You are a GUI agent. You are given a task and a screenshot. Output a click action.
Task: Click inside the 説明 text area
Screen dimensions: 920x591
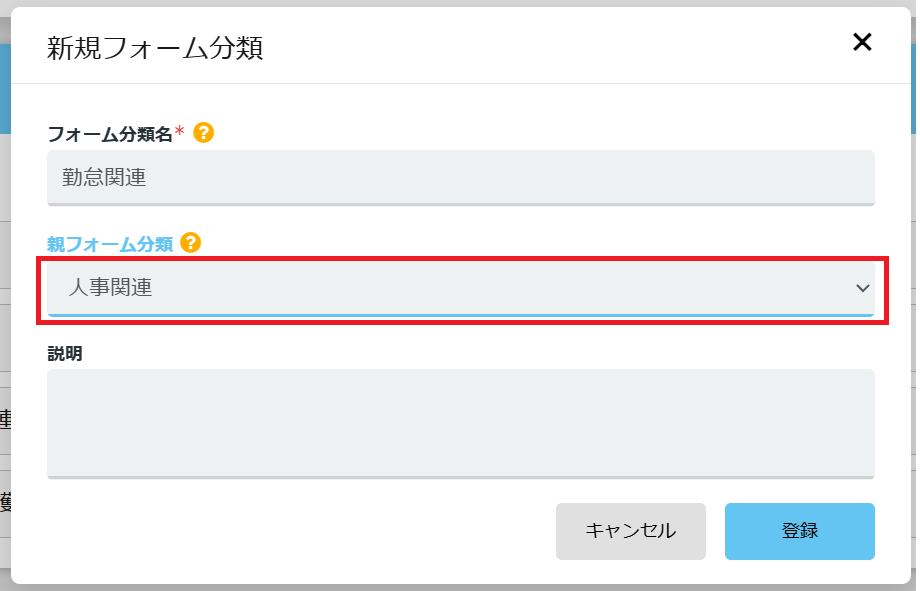461,424
